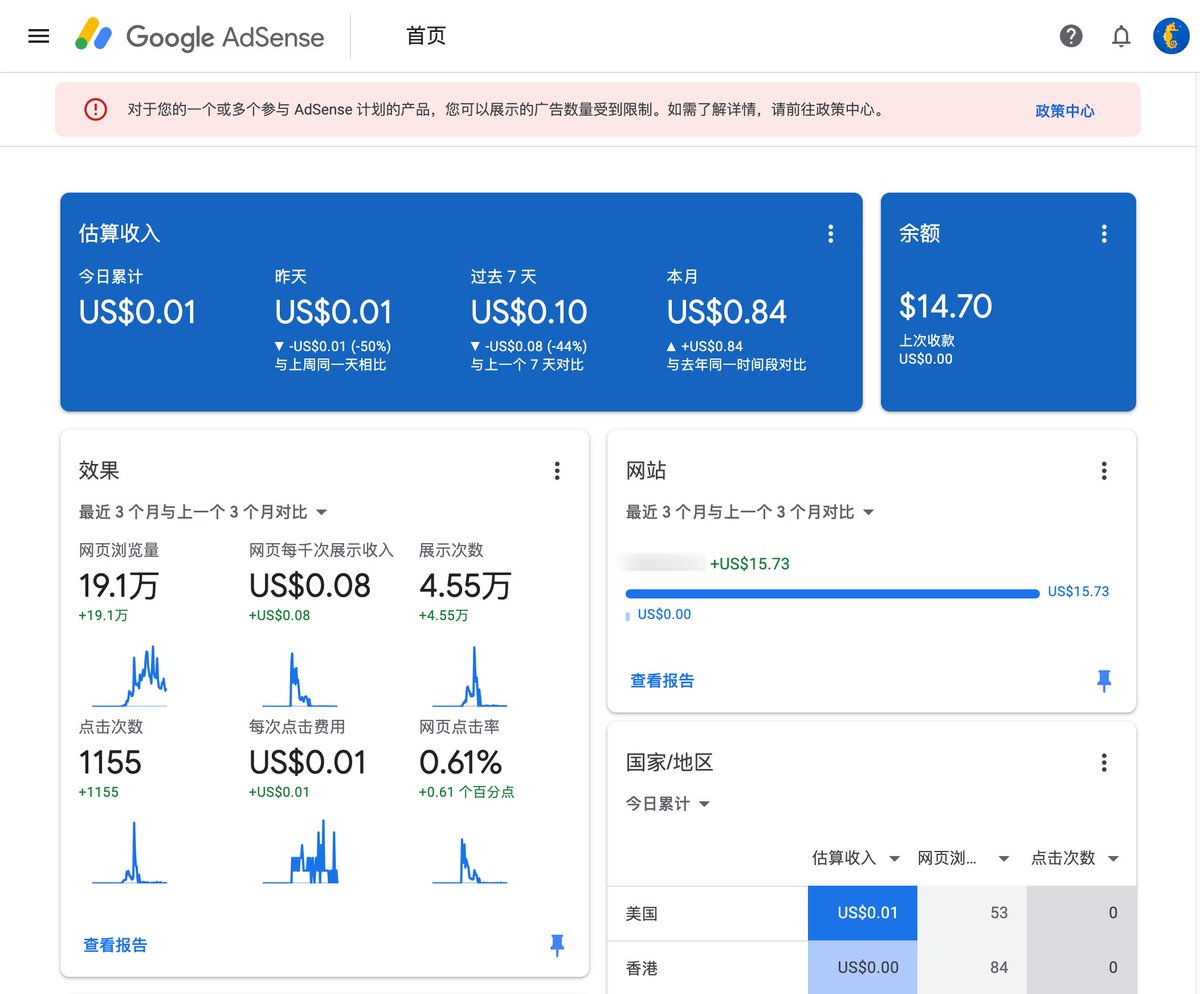
Task: Click the 0.61% click-through rate value
Action: (461, 763)
